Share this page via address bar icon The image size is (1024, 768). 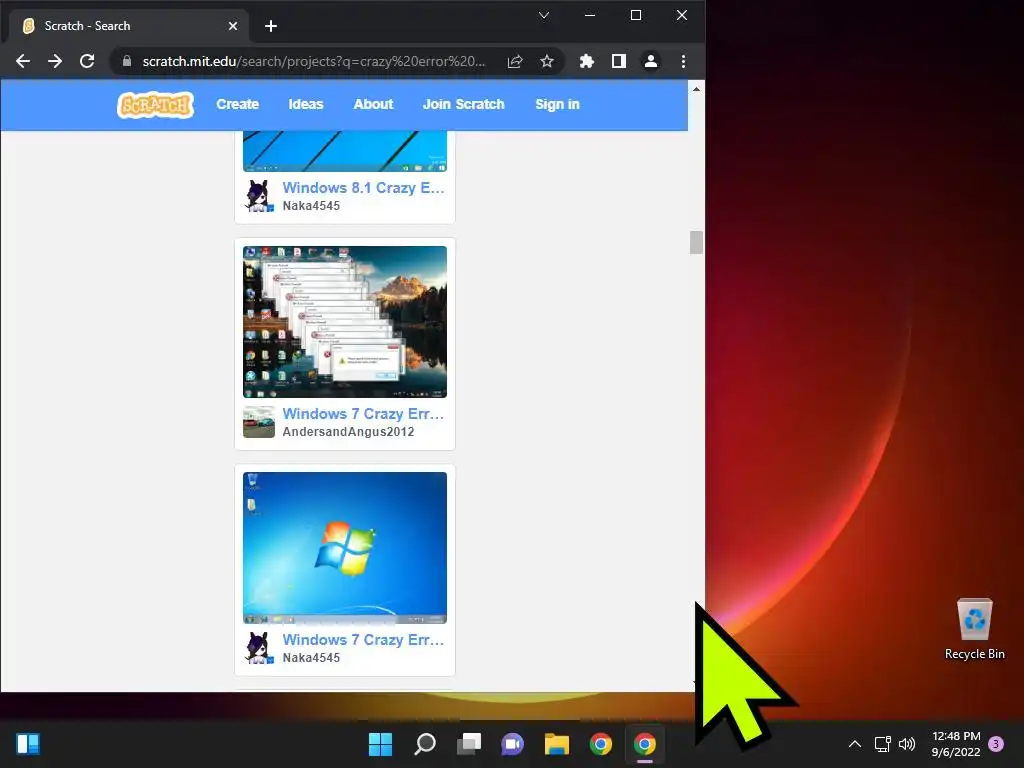515,61
